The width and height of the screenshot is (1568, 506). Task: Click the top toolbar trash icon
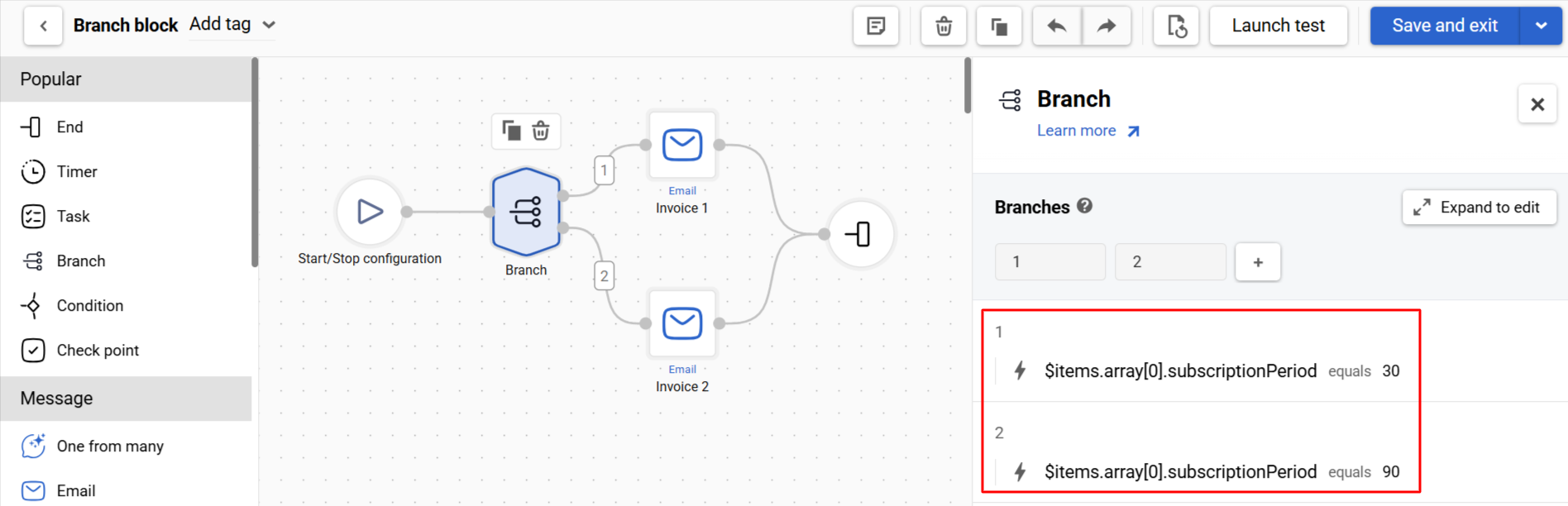click(x=944, y=26)
